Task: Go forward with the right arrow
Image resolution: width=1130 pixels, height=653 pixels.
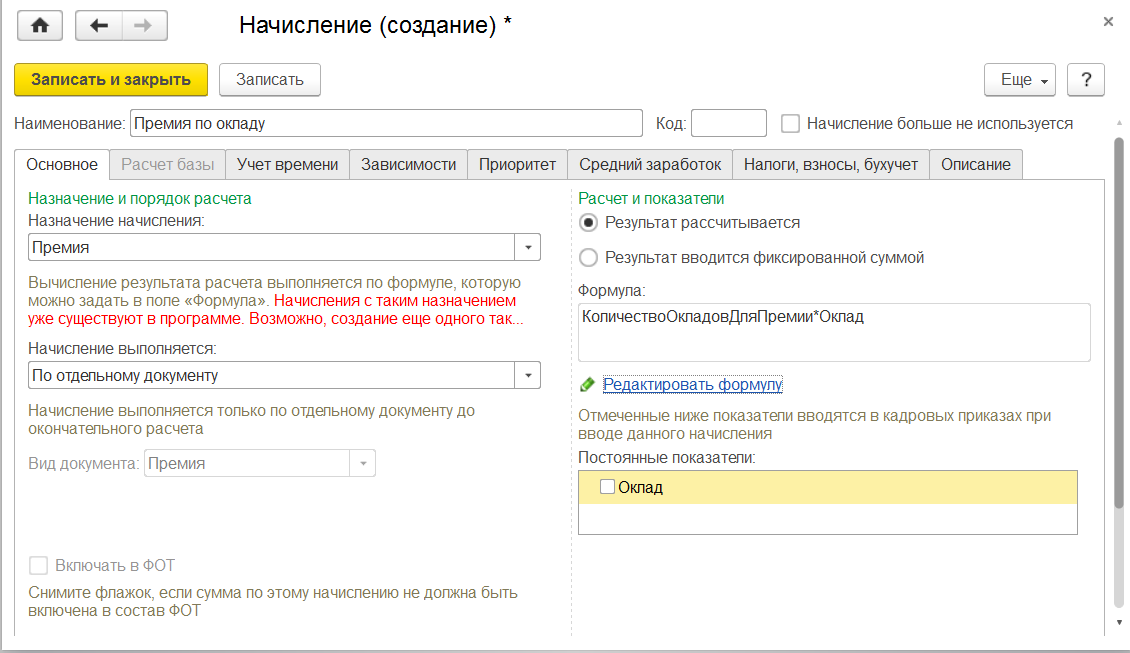Action: pyautogui.click(x=144, y=26)
